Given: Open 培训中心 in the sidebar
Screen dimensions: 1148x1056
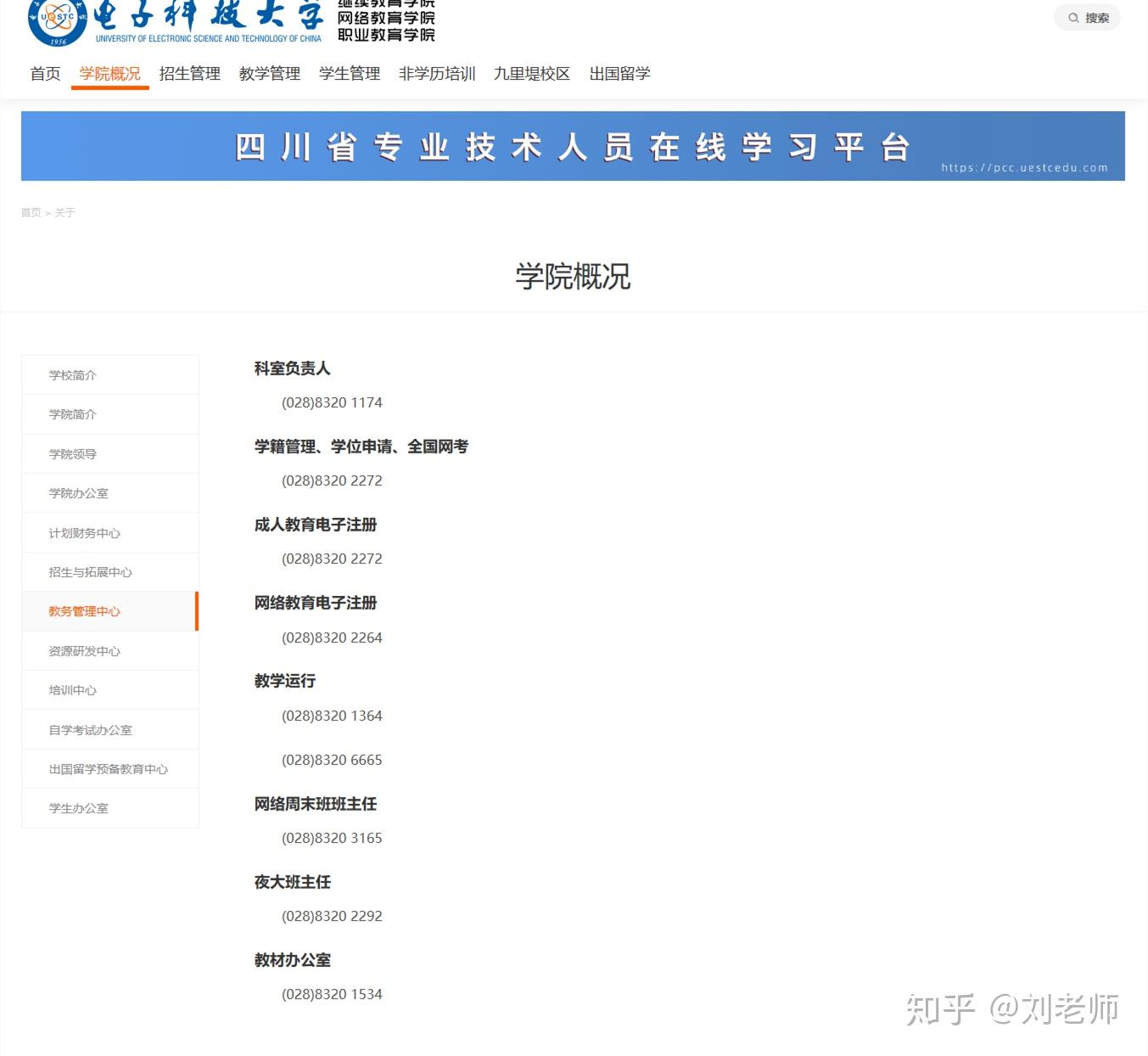Looking at the screenshot, I should pos(110,690).
